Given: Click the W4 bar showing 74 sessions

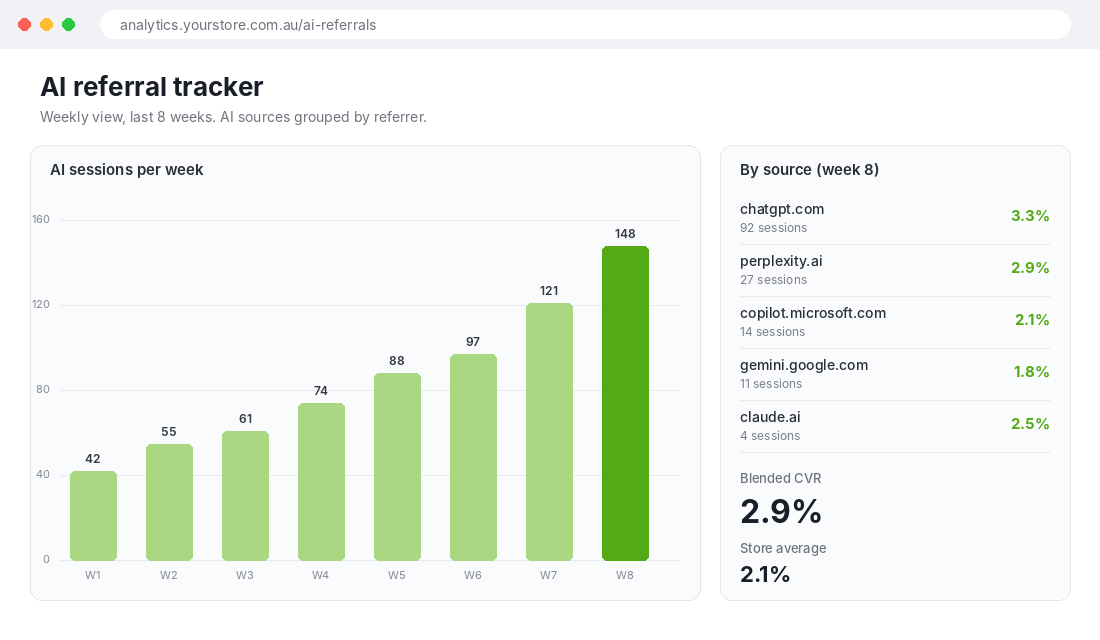Looking at the screenshot, I should pyautogui.click(x=321, y=482).
